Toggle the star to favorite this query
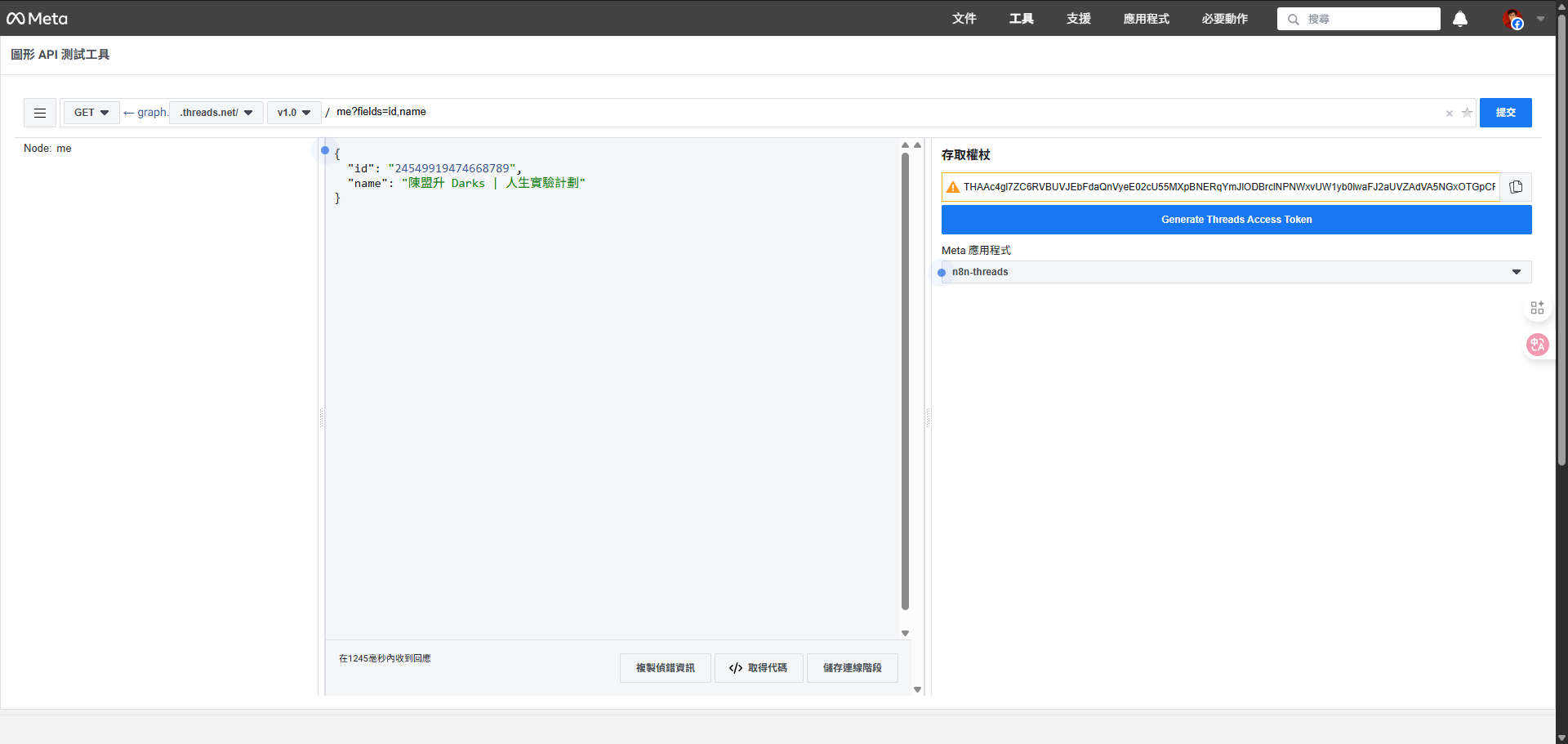 1467,114
